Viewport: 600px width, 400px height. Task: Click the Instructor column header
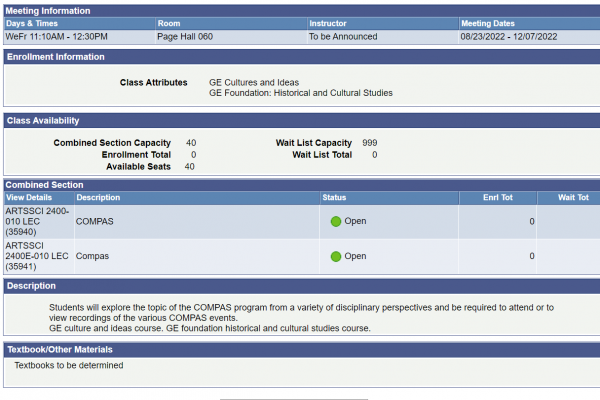coord(383,23)
